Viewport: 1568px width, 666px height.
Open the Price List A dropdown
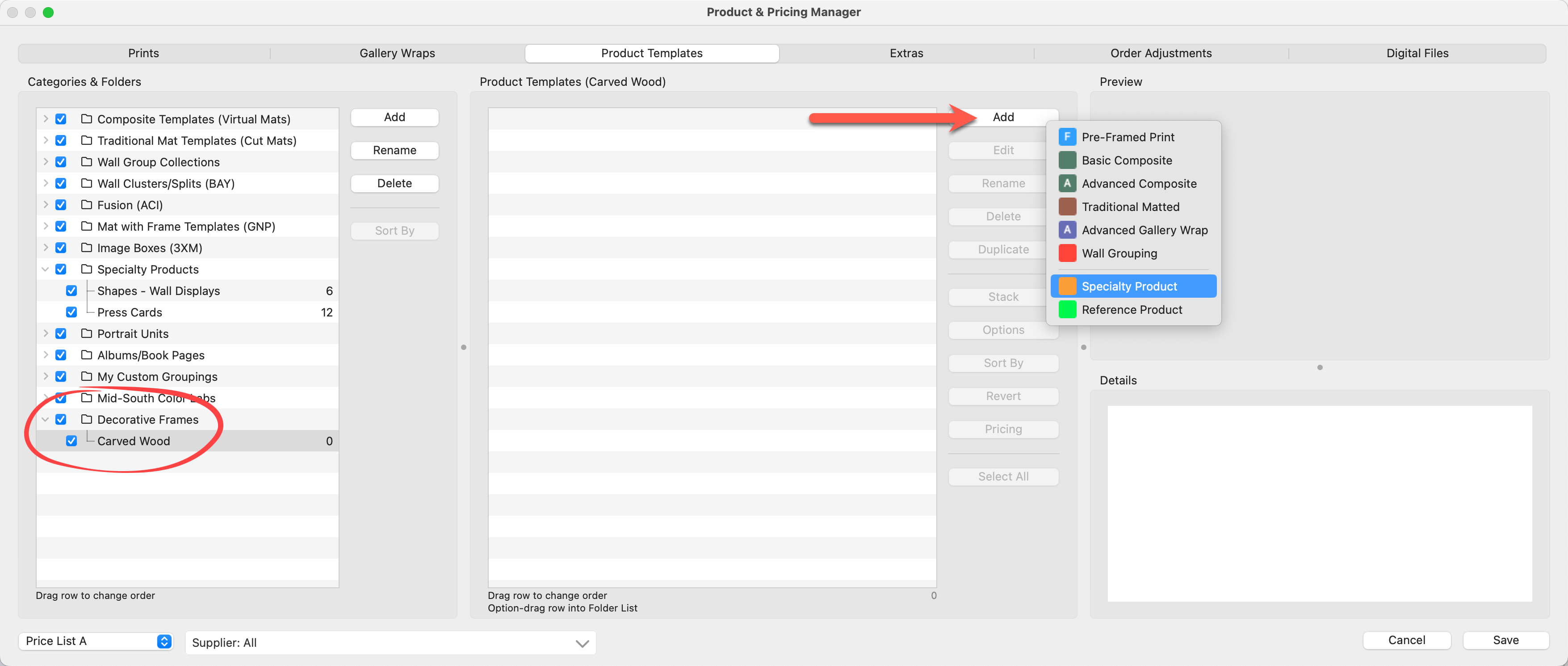[x=96, y=641]
